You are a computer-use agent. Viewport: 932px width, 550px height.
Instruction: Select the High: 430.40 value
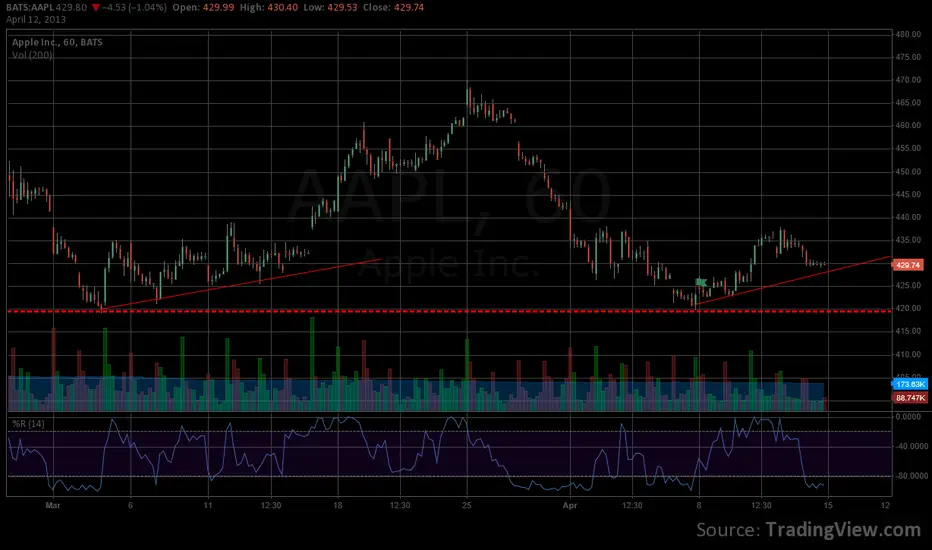click(269, 8)
